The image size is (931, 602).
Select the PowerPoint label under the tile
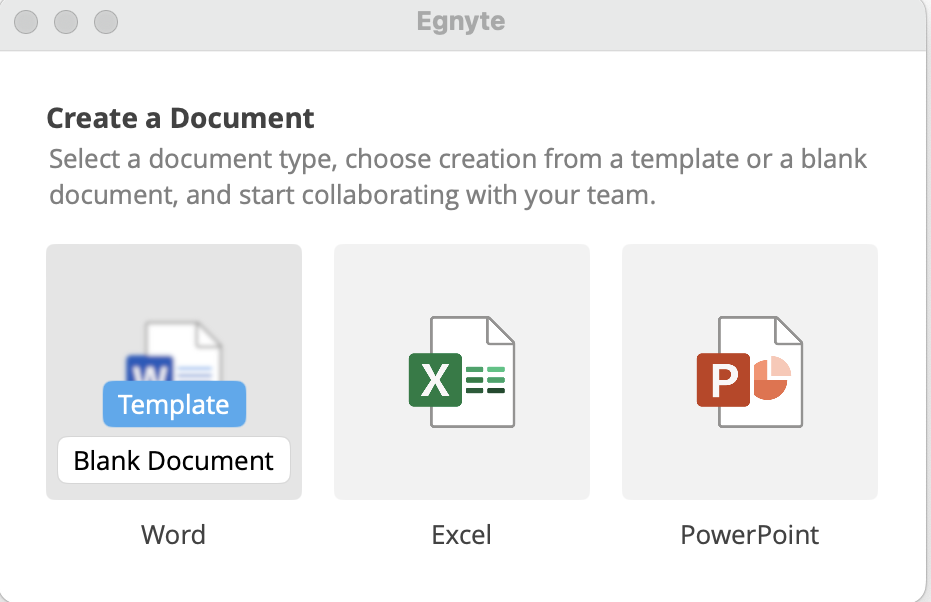(749, 535)
